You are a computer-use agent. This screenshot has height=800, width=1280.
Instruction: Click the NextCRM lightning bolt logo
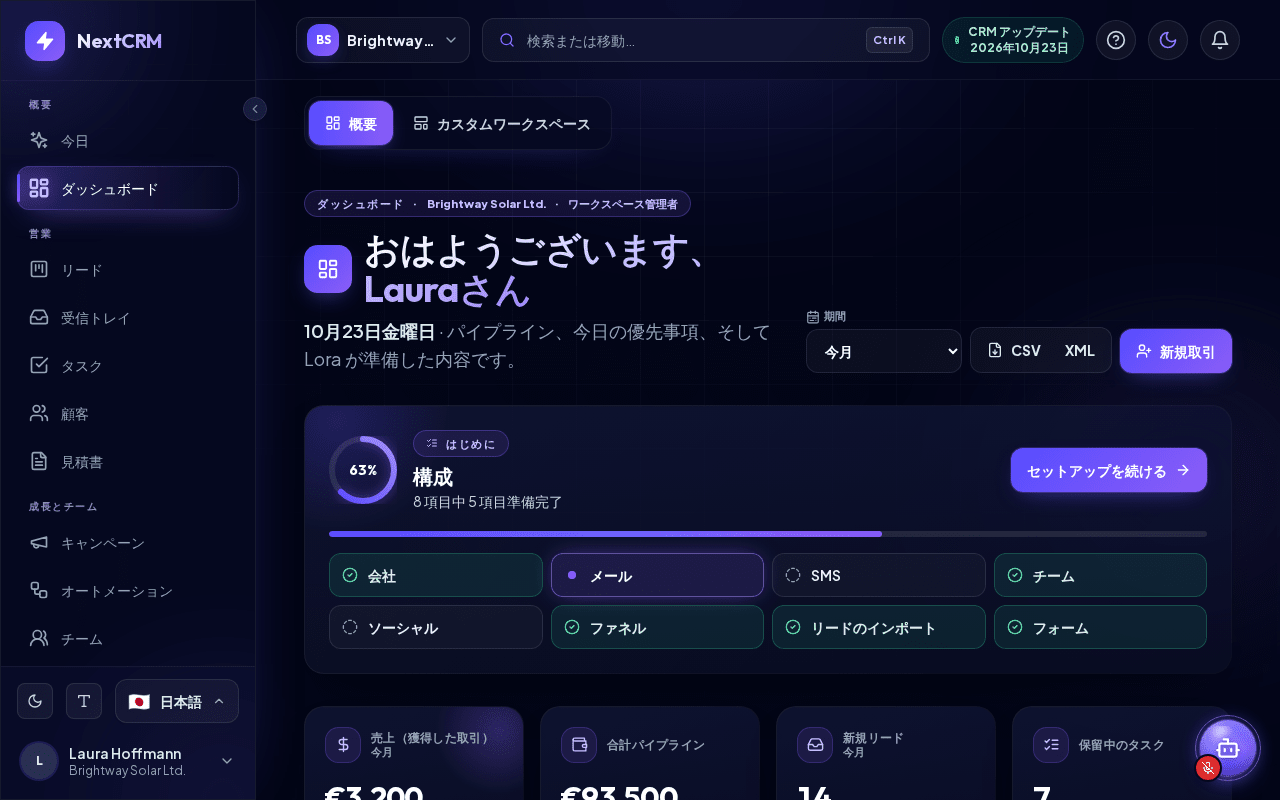click(x=45, y=41)
